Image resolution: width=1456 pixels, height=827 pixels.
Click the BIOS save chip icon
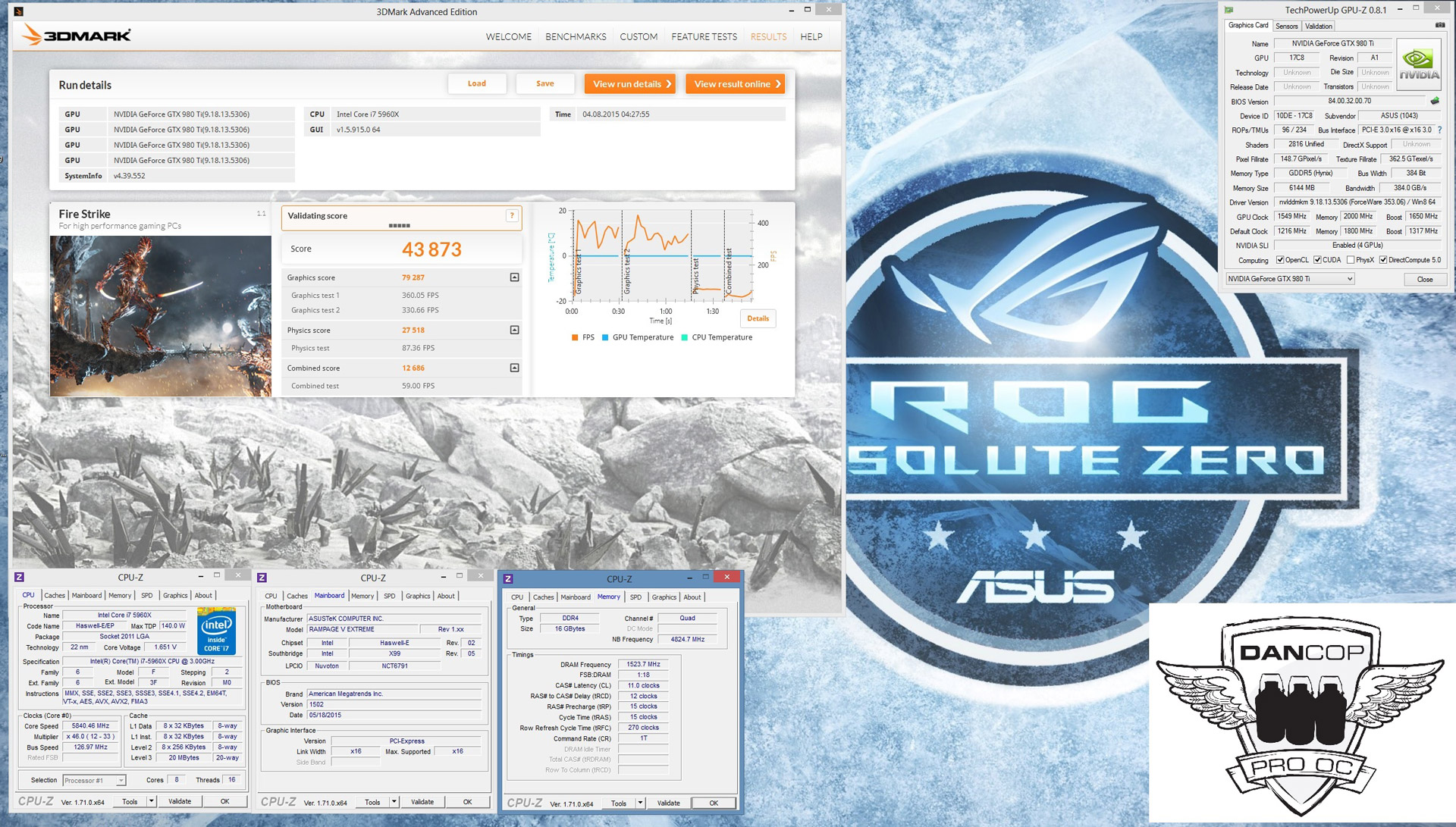pos(1435,102)
